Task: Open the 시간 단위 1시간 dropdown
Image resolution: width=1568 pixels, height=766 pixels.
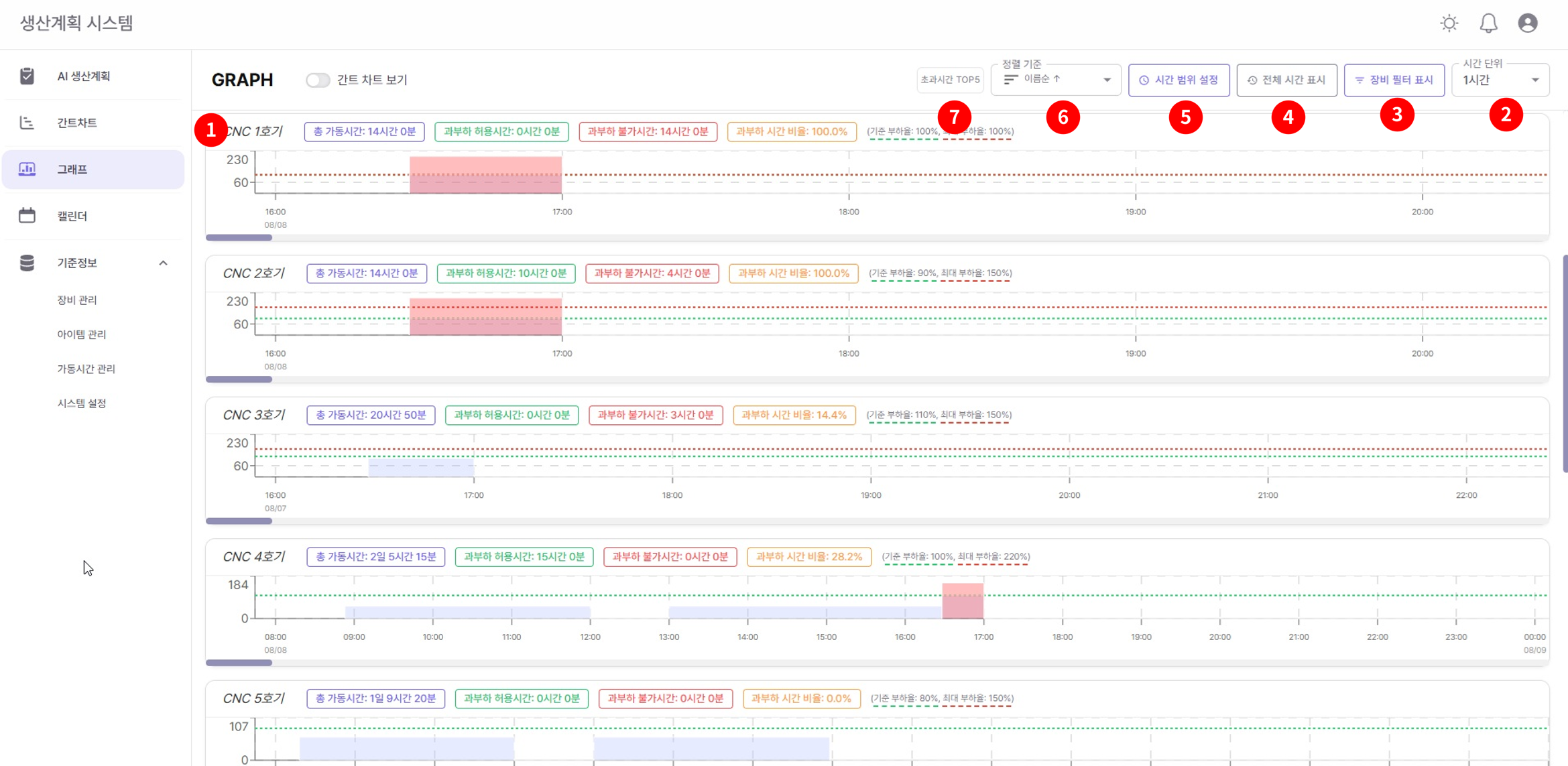Action: [x=1500, y=80]
